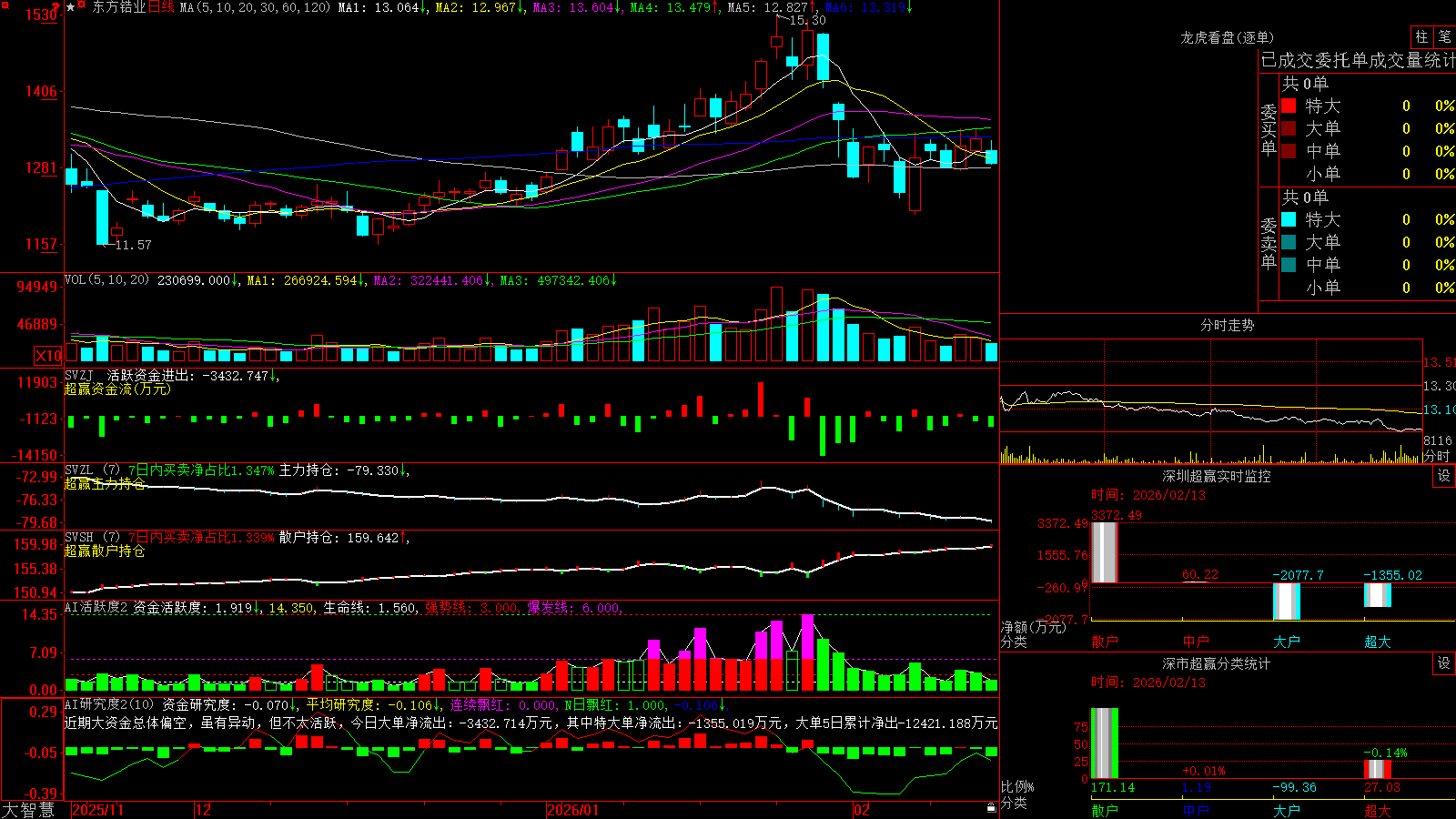Viewport: 1456px width, 819px height.
Task: Click the 小单 row under 委买单
Action: 1369,174
